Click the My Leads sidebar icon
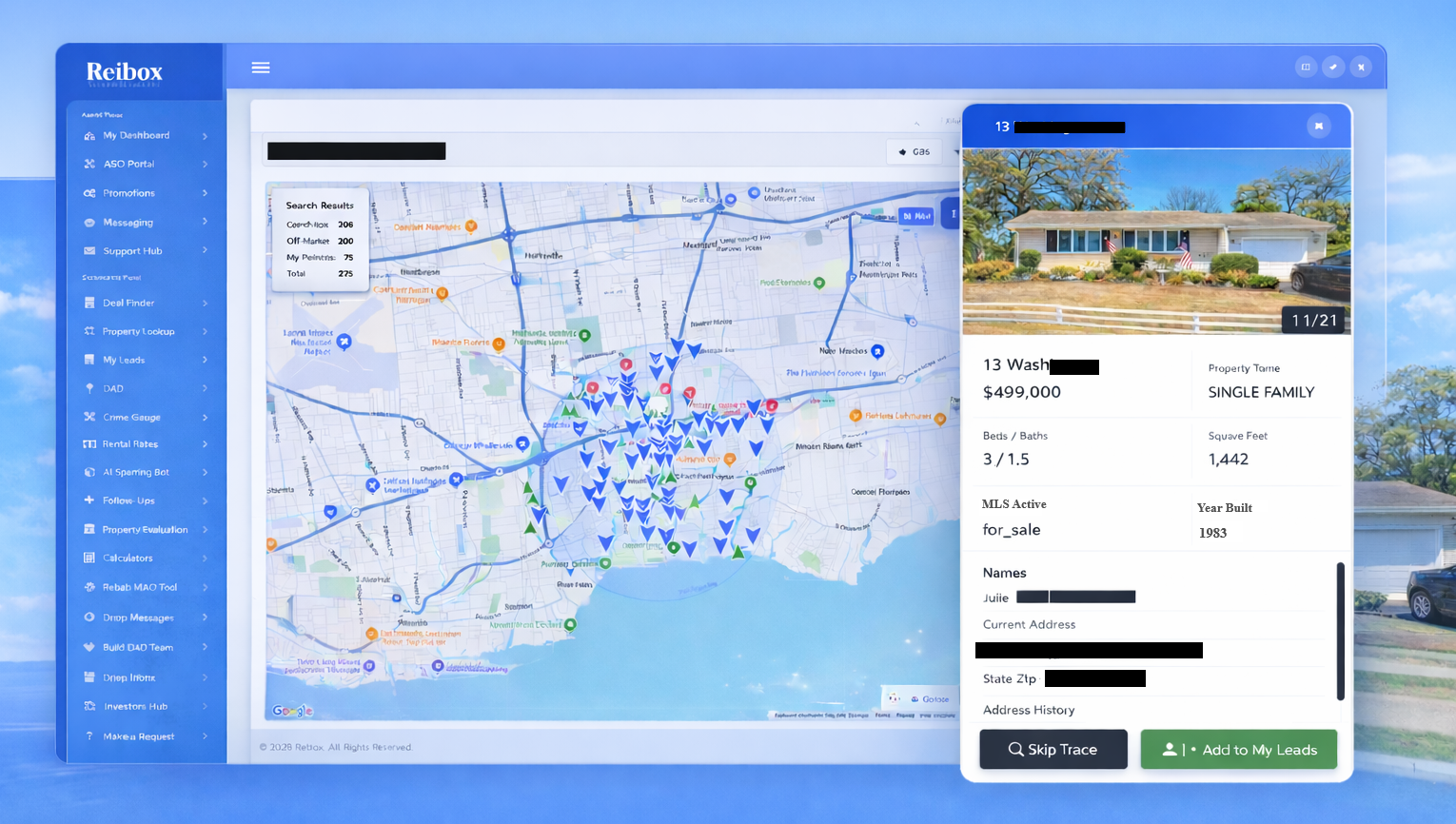Image resolution: width=1456 pixels, height=824 pixels. tap(89, 360)
